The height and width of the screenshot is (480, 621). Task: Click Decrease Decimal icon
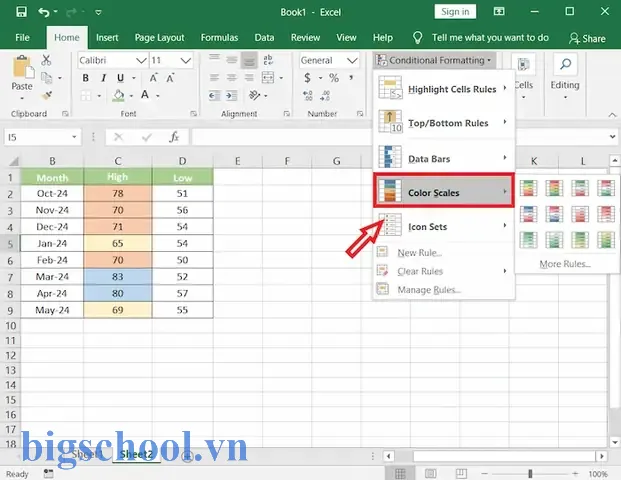point(325,95)
